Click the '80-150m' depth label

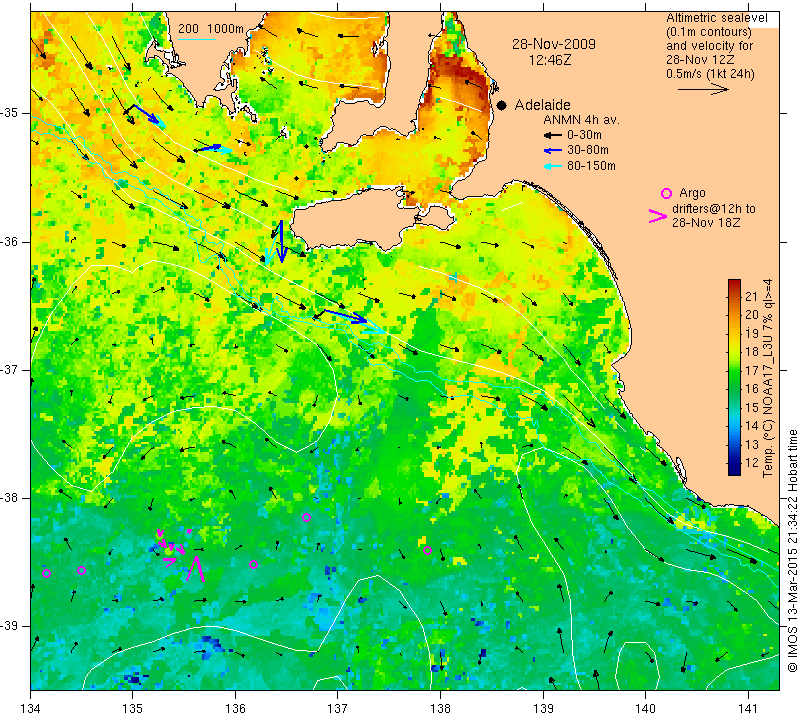coord(591,166)
